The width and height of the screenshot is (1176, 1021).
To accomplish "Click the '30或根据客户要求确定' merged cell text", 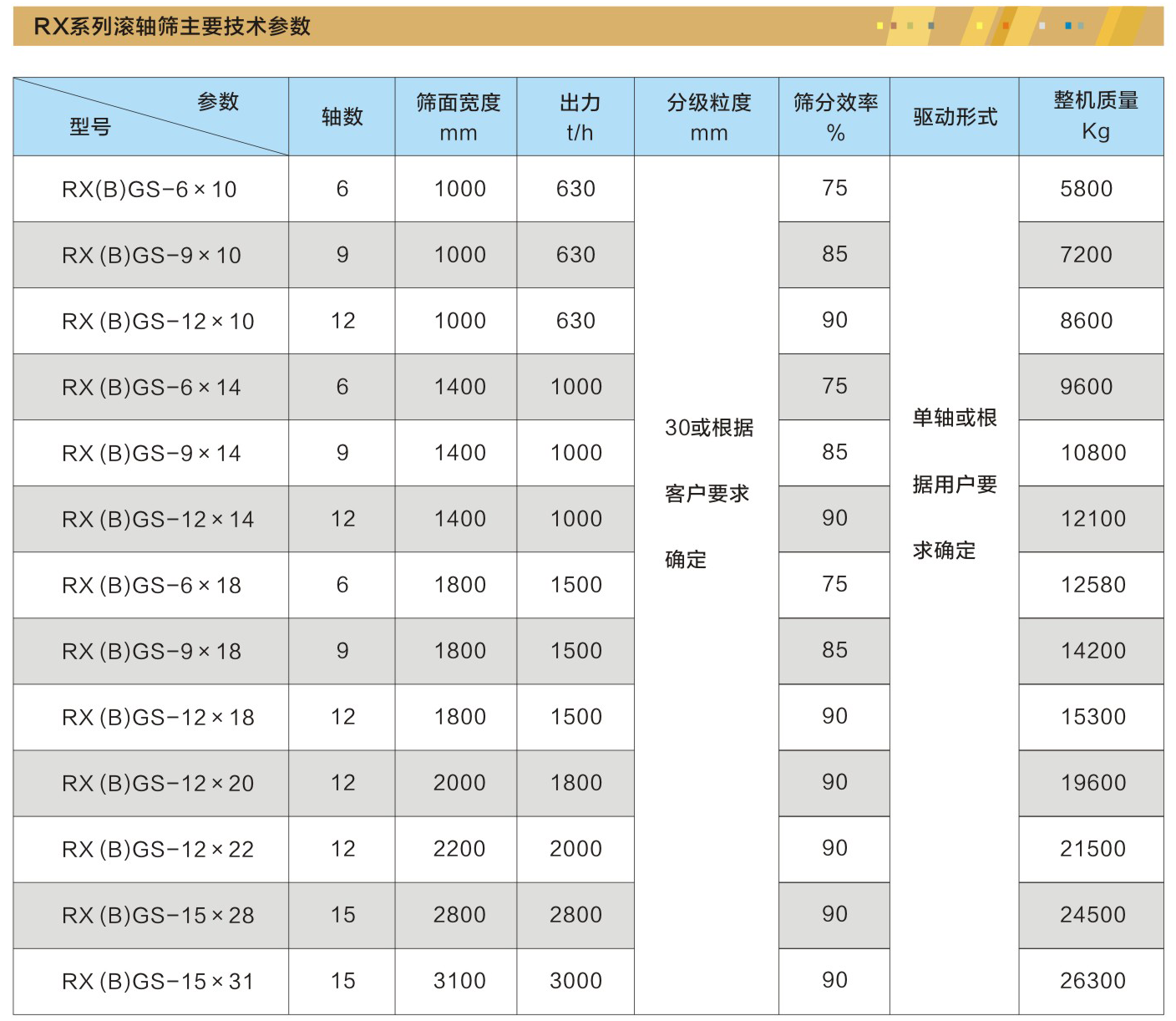I will [708, 493].
